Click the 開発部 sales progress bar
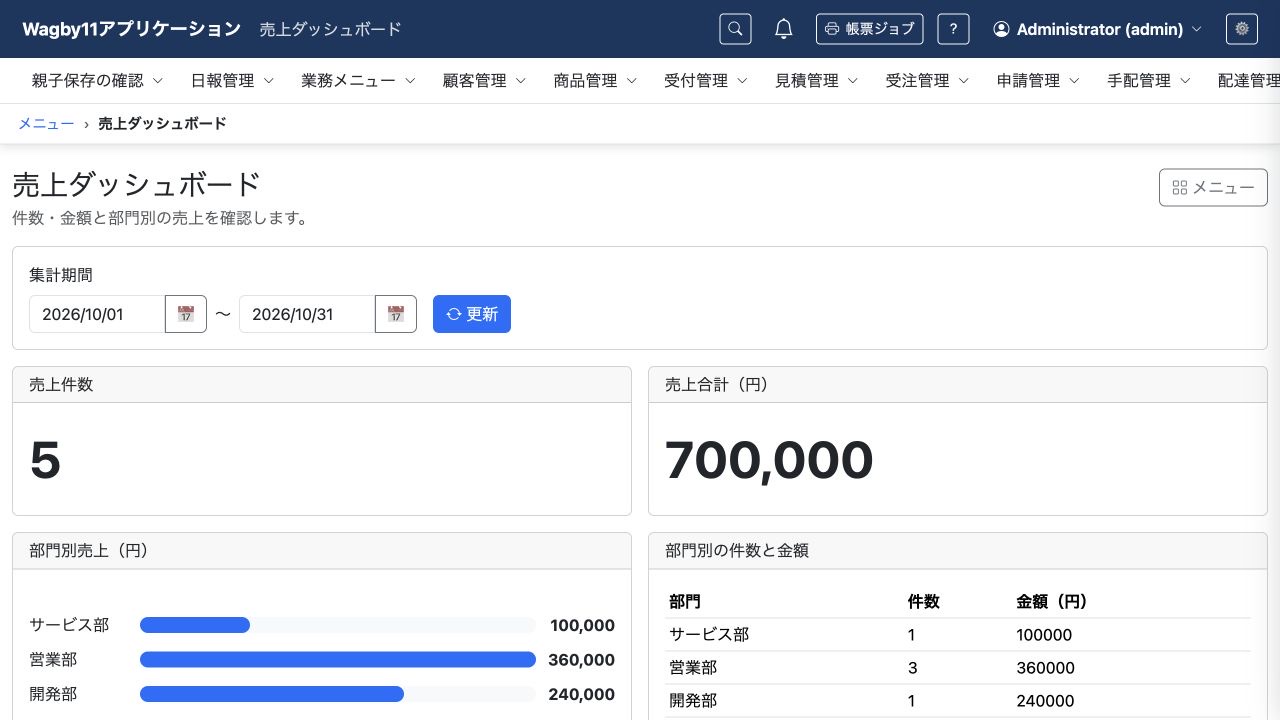The image size is (1280, 720). [338, 694]
